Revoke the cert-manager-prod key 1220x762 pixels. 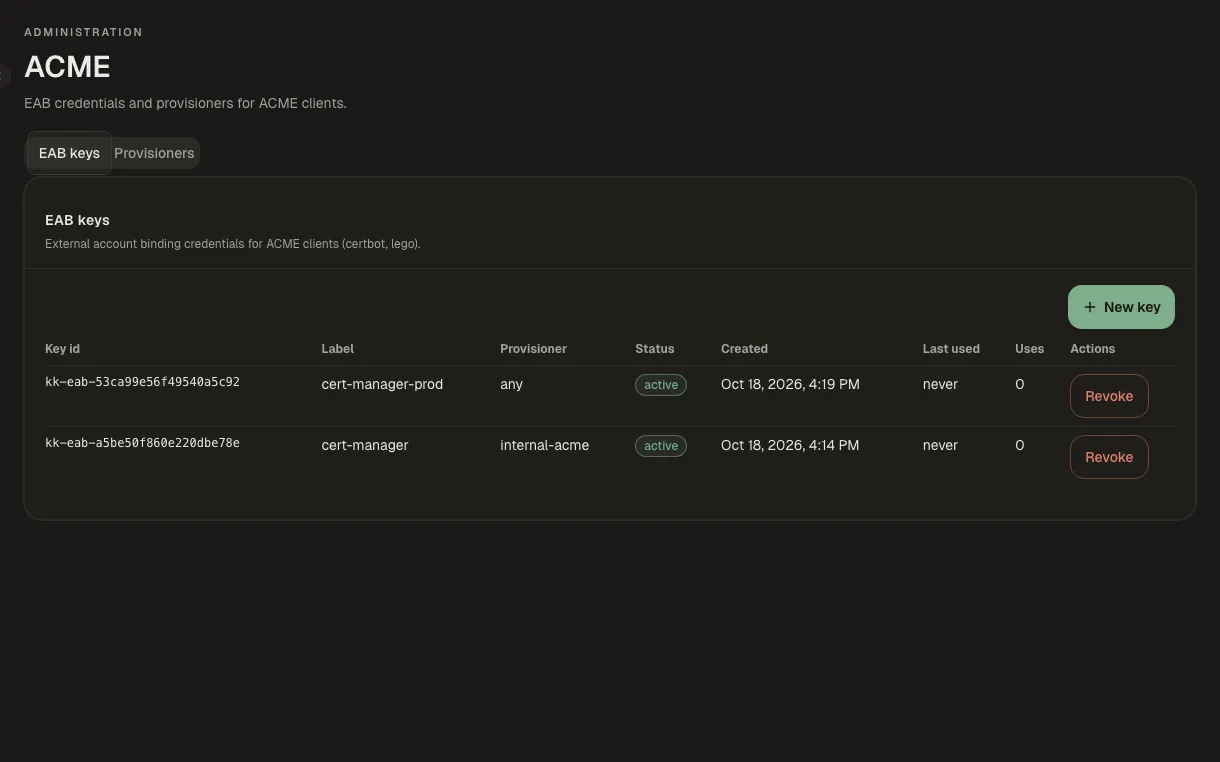(x=1109, y=396)
